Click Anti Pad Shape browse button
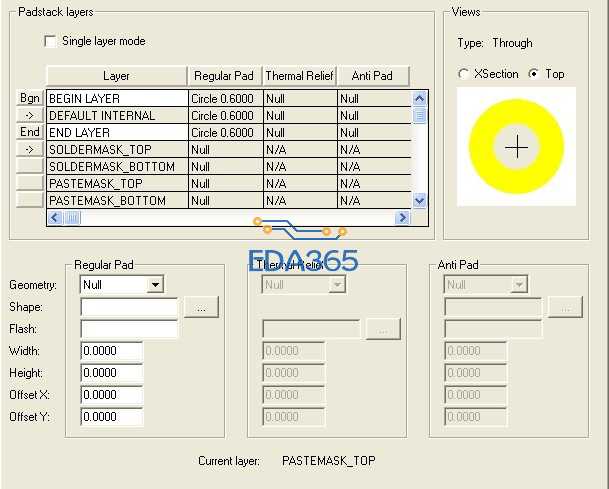Image resolution: width=609 pixels, height=489 pixels. 565,307
